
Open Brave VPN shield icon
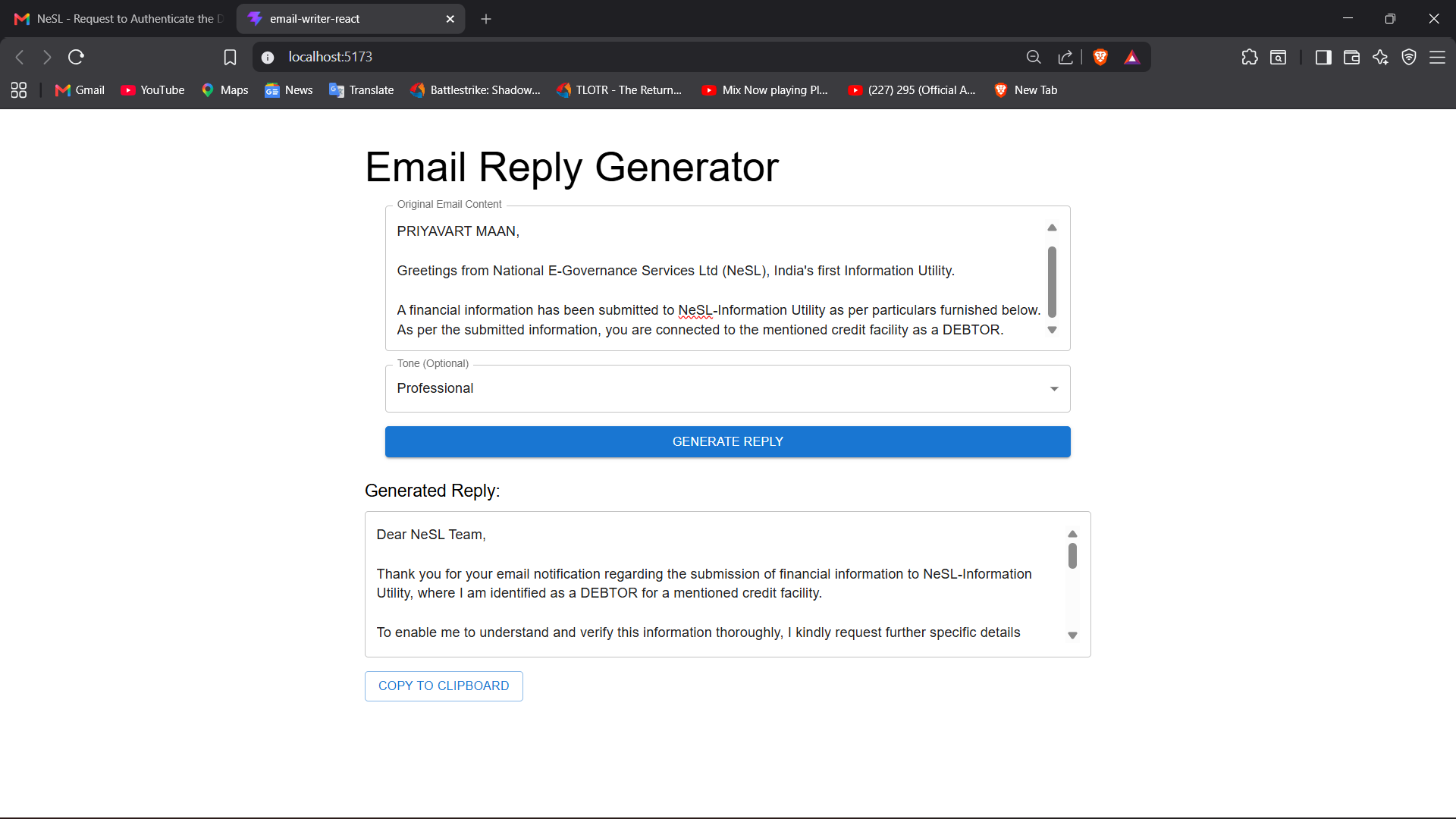pos(1409,57)
